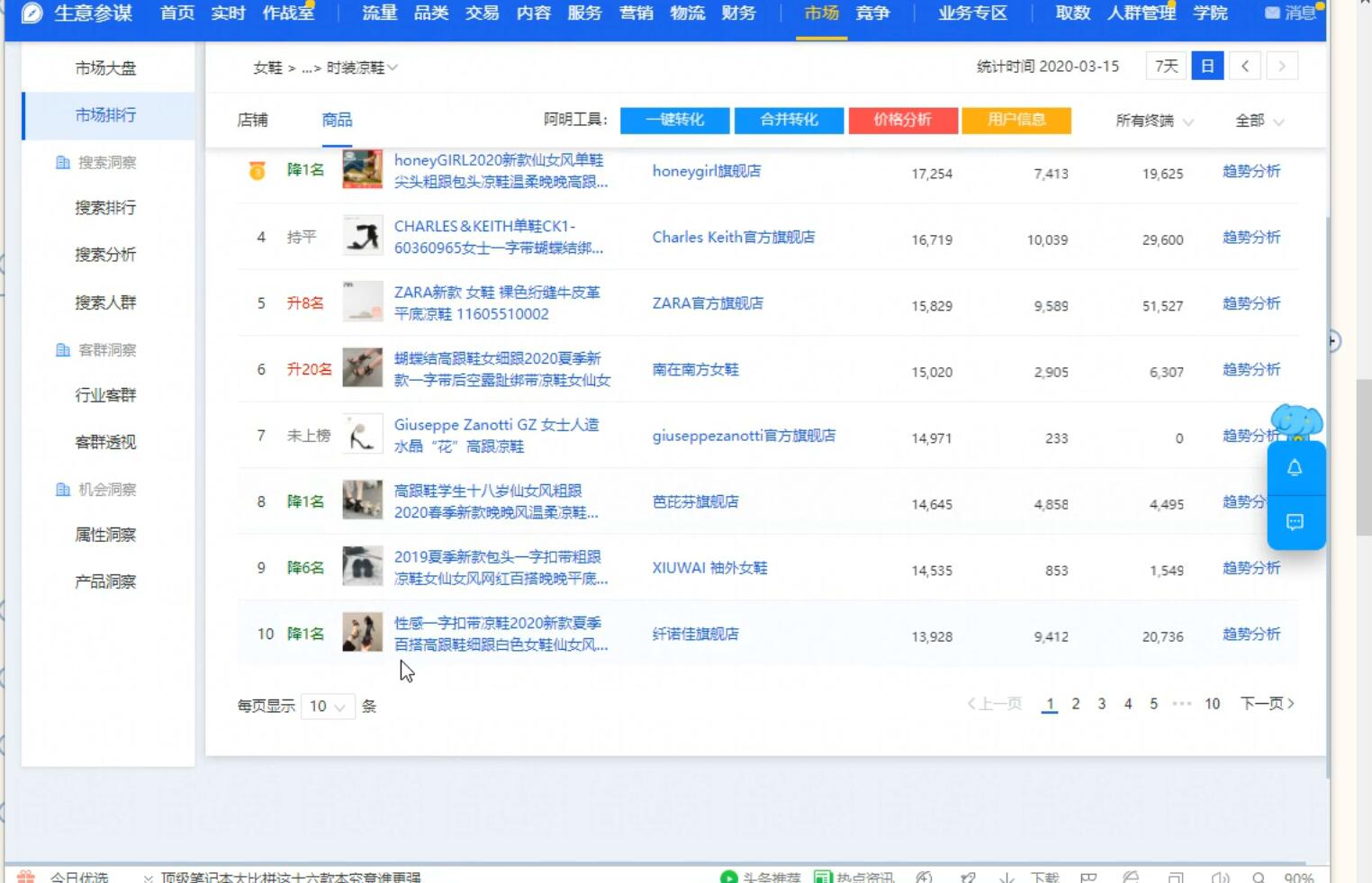
Task: Expand the 所有终端 dropdown
Action: [x=1154, y=121]
